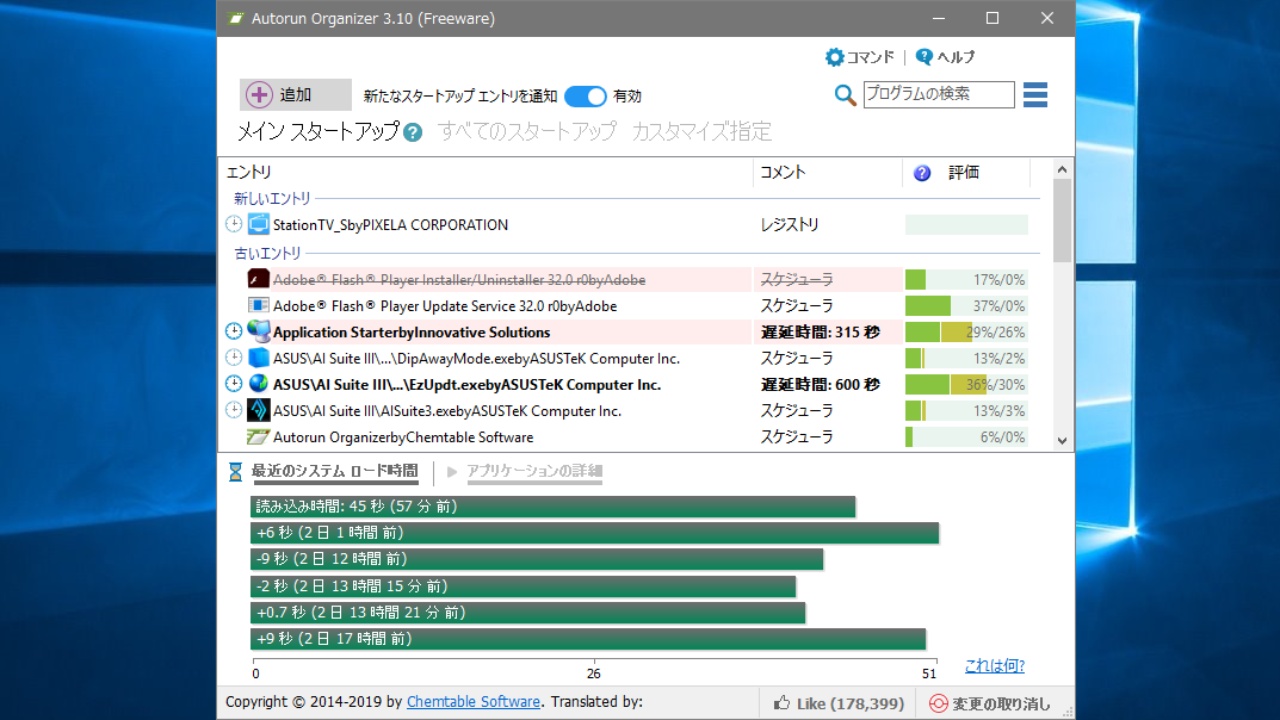Click the Flash Player Update Service icon
The image size is (1280, 720).
(x=259, y=305)
